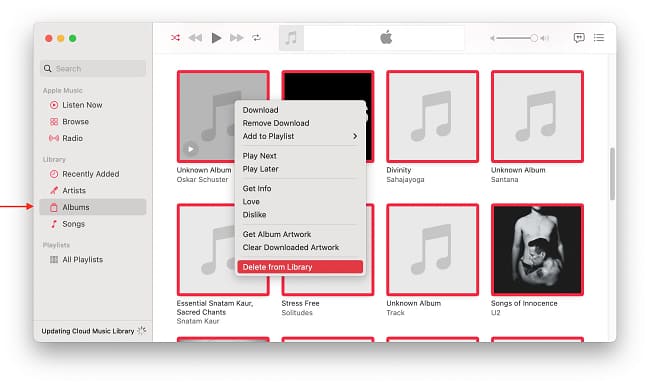
Task: Click the music note artwork in player
Action: click(x=291, y=38)
